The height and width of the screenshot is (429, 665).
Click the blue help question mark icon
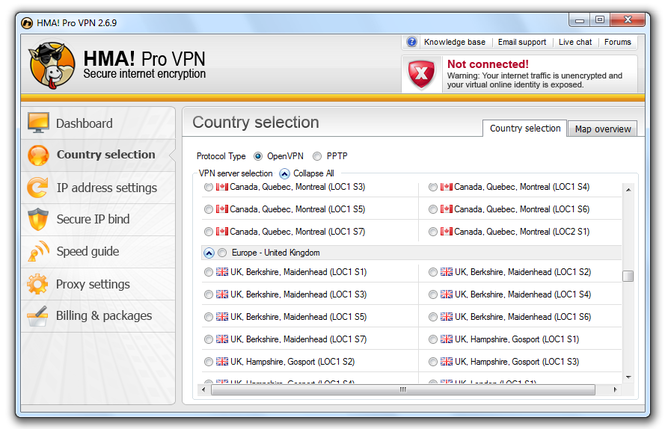coord(411,42)
